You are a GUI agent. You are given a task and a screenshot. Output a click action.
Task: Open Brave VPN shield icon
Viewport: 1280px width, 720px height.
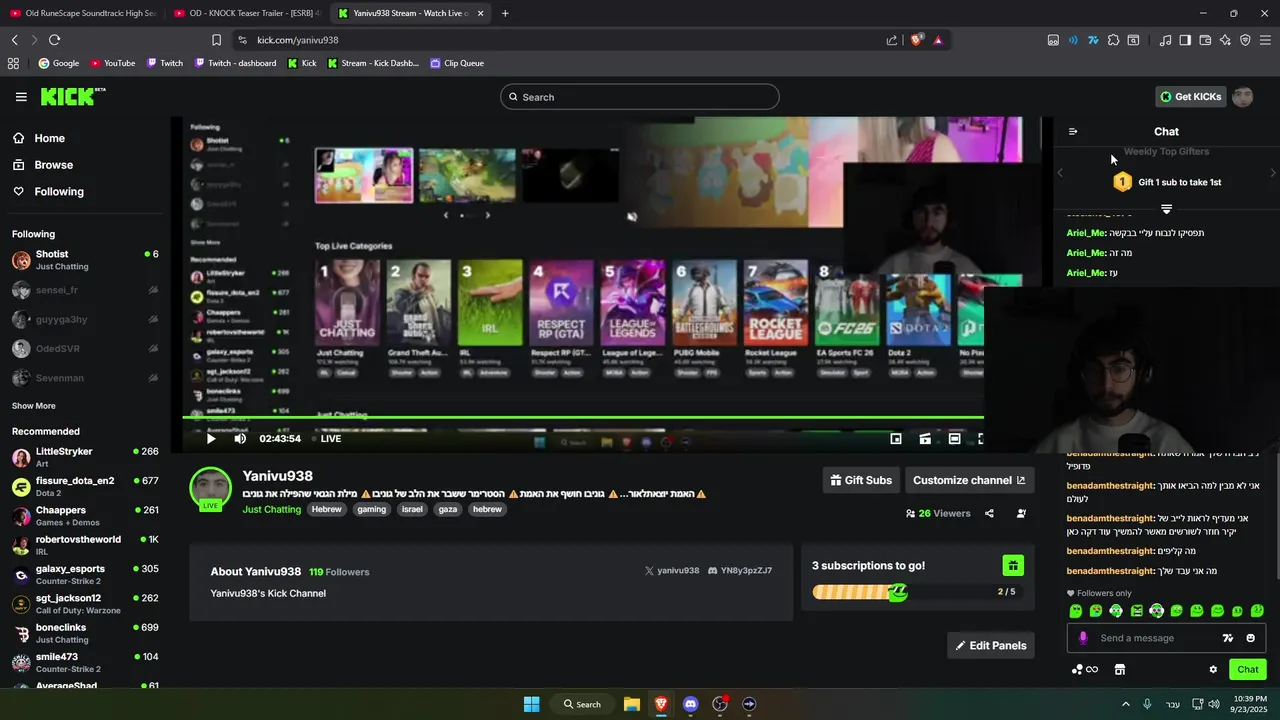1245,40
